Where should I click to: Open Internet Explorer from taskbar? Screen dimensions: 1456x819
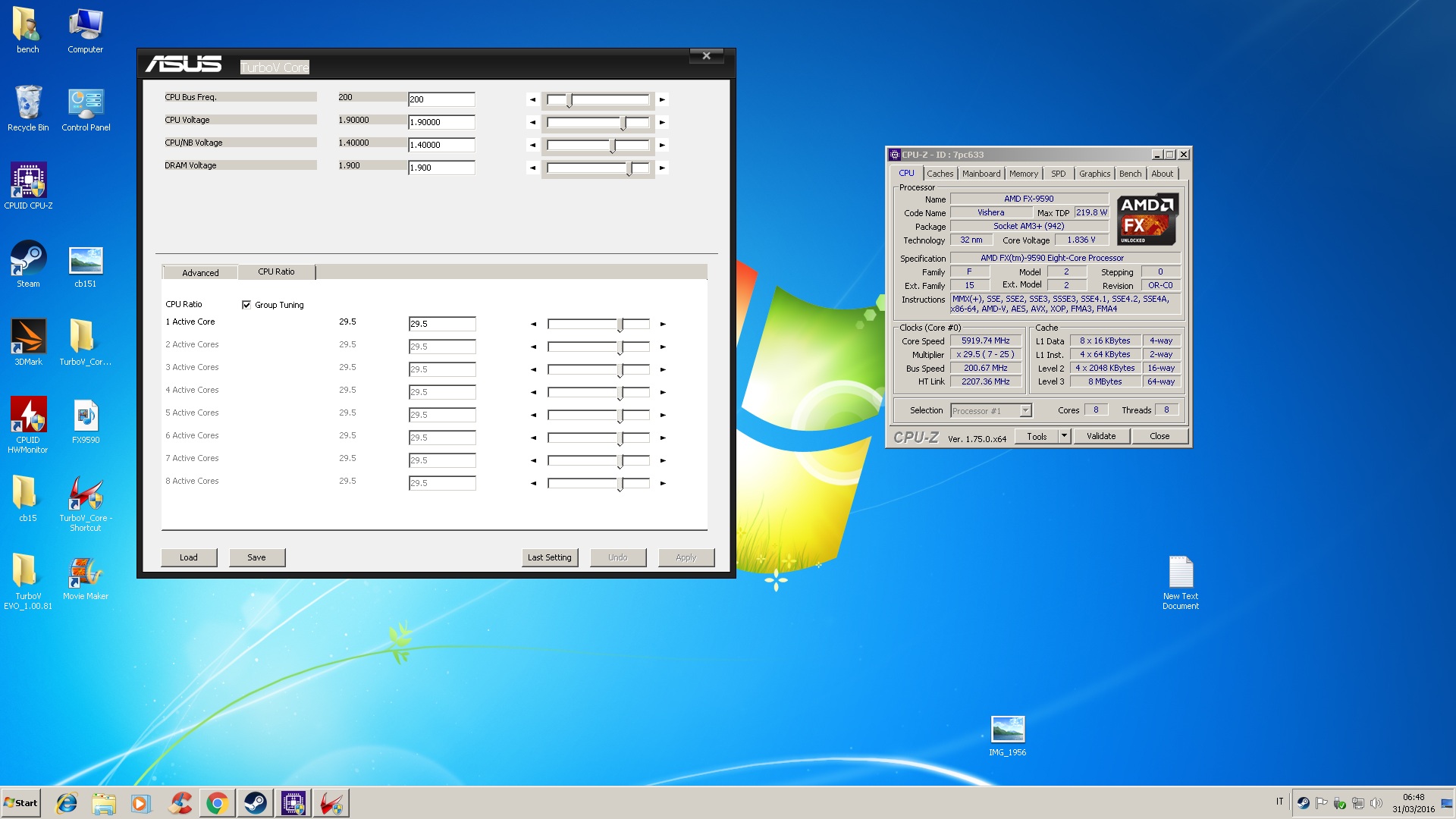67,803
